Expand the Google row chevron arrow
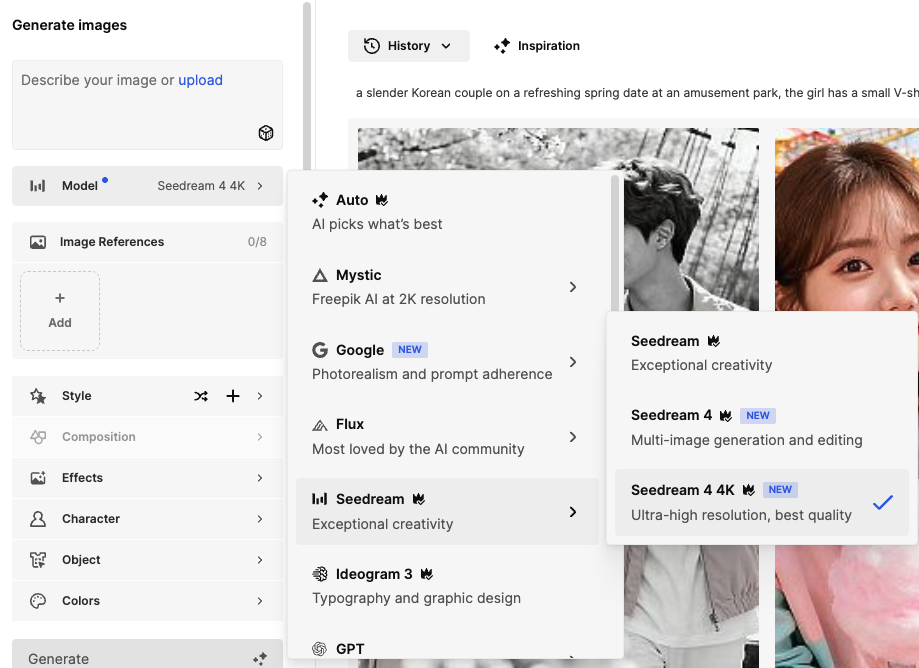Image resolution: width=919 pixels, height=668 pixels. tap(573, 362)
